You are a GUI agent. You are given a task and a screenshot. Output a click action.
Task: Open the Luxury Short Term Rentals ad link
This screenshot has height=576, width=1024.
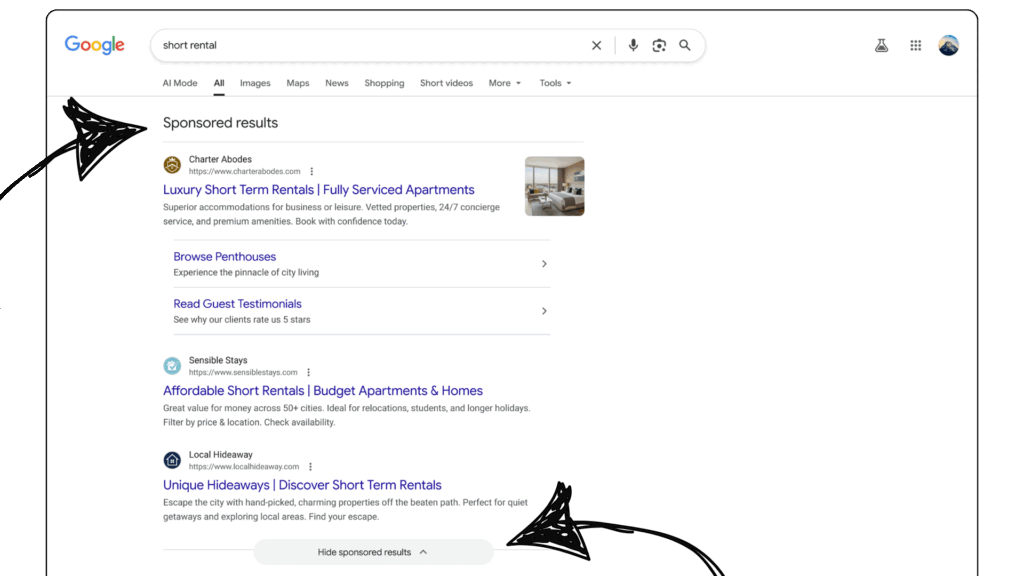click(318, 189)
